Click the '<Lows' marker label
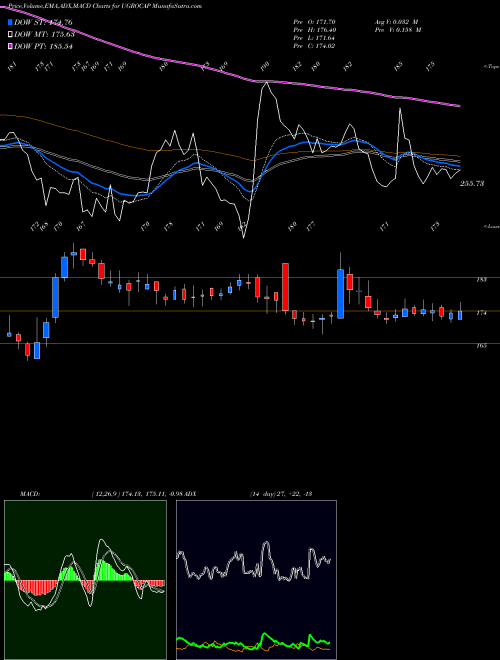Screen dimensions: 500x660 coord(491,226)
